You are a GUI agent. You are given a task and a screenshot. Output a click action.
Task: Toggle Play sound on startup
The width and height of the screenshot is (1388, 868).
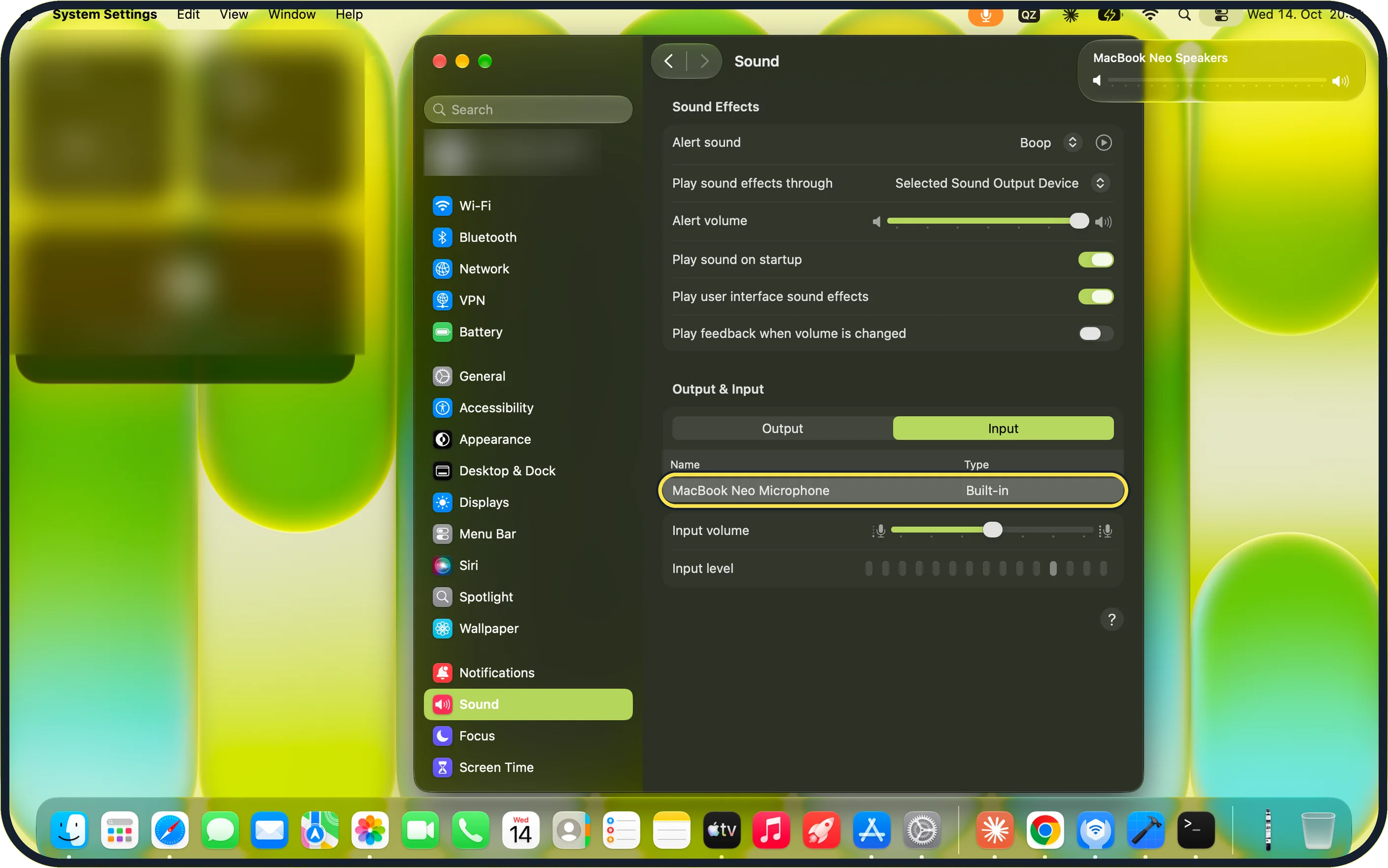coord(1096,260)
